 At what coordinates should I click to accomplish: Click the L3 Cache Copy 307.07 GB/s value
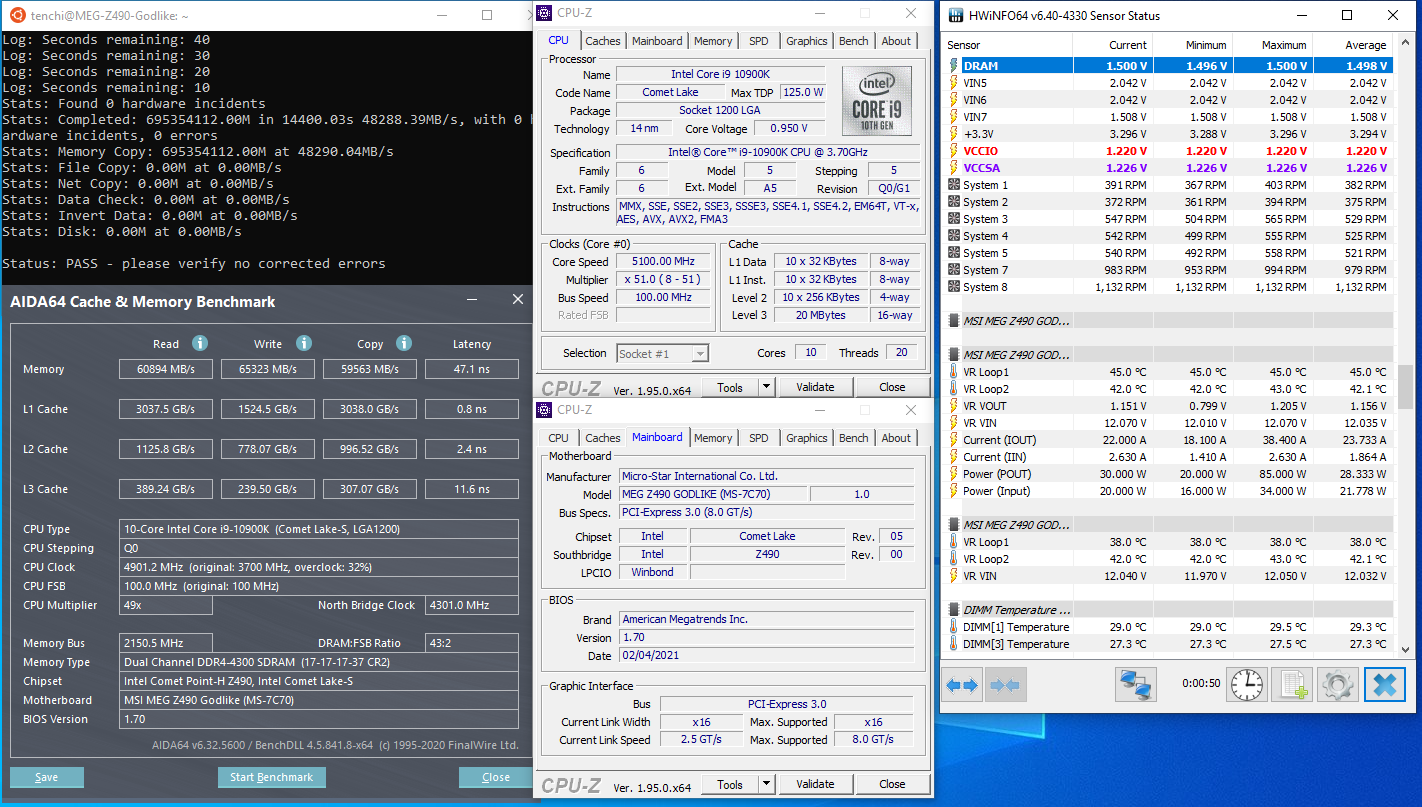tap(369, 489)
